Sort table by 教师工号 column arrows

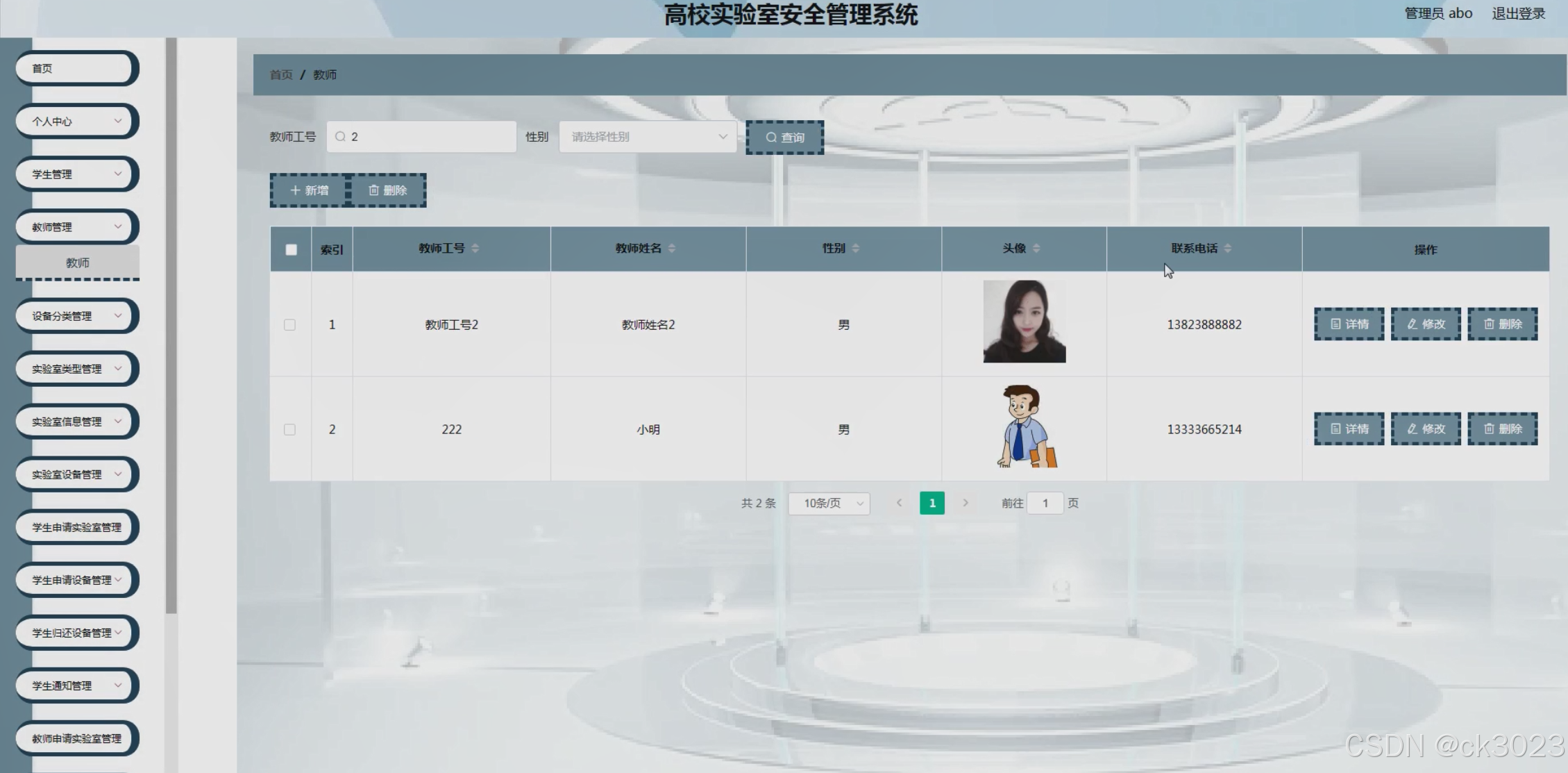pyautogui.click(x=475, y=248)
